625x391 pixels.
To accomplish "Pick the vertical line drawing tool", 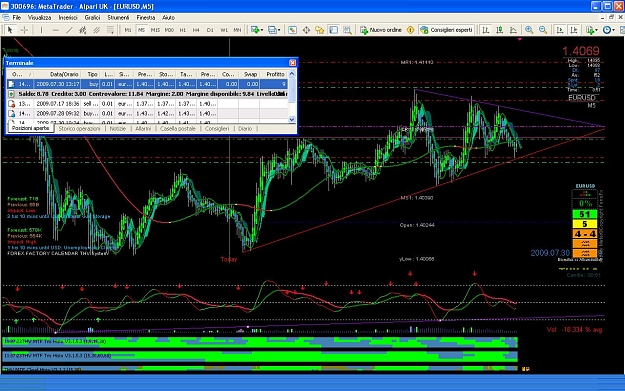I will click(x=41, y=30).
